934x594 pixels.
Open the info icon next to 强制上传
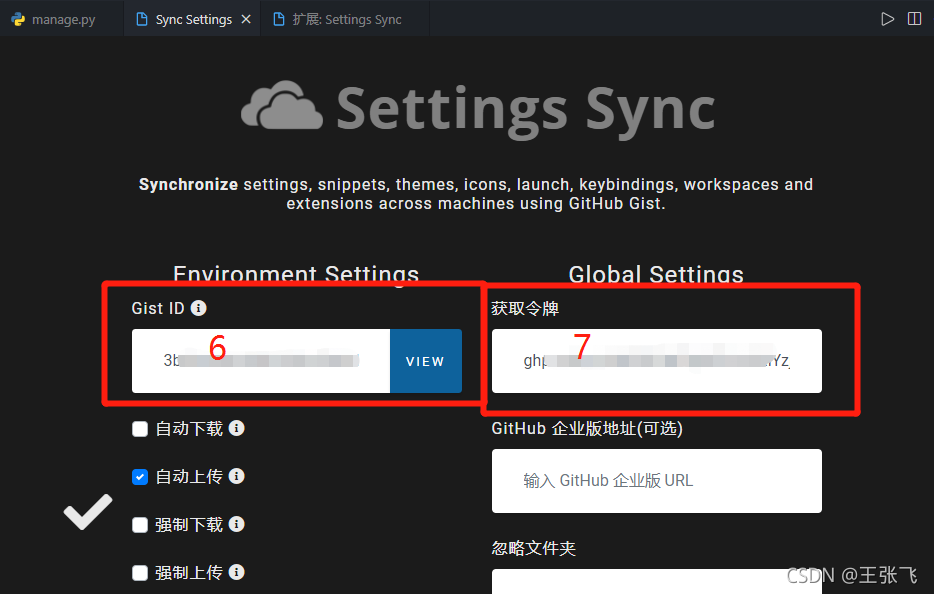pyautogui.click(x=237, y=572)
